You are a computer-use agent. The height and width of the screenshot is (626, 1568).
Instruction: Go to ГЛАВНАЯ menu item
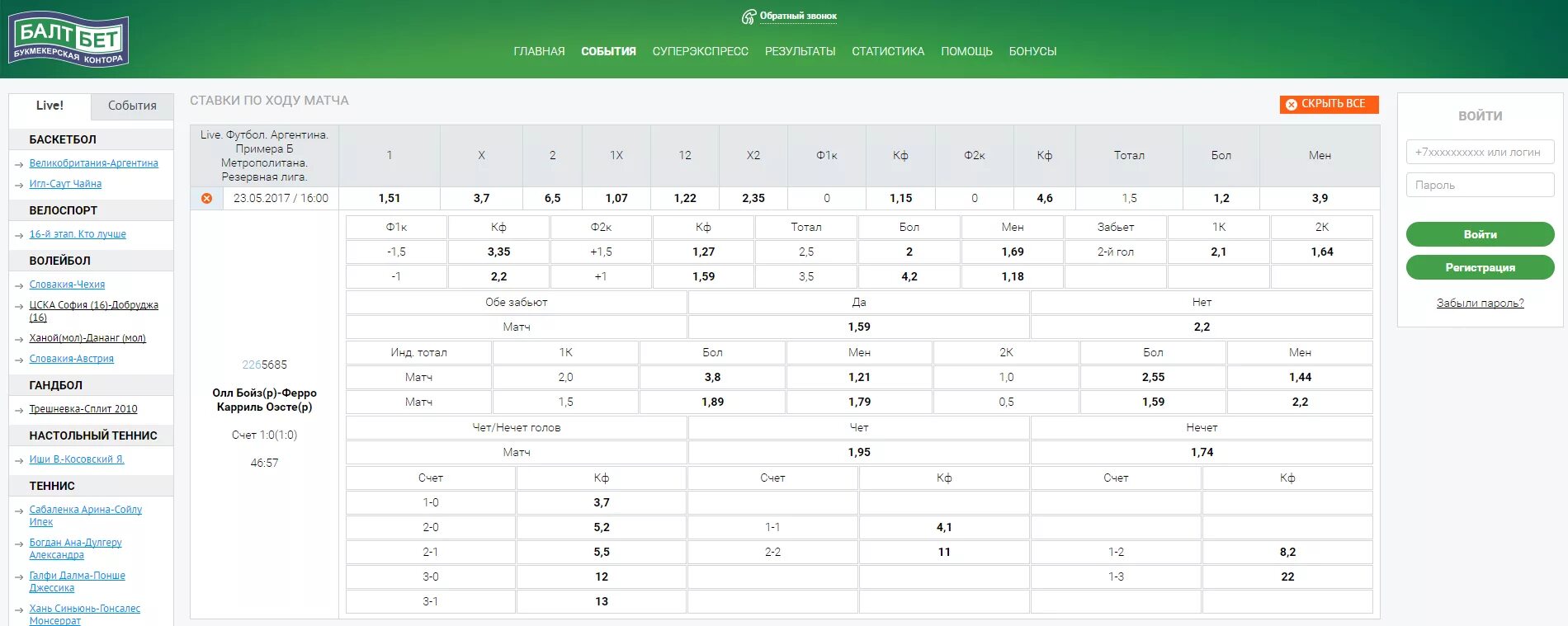click(539, 51)
